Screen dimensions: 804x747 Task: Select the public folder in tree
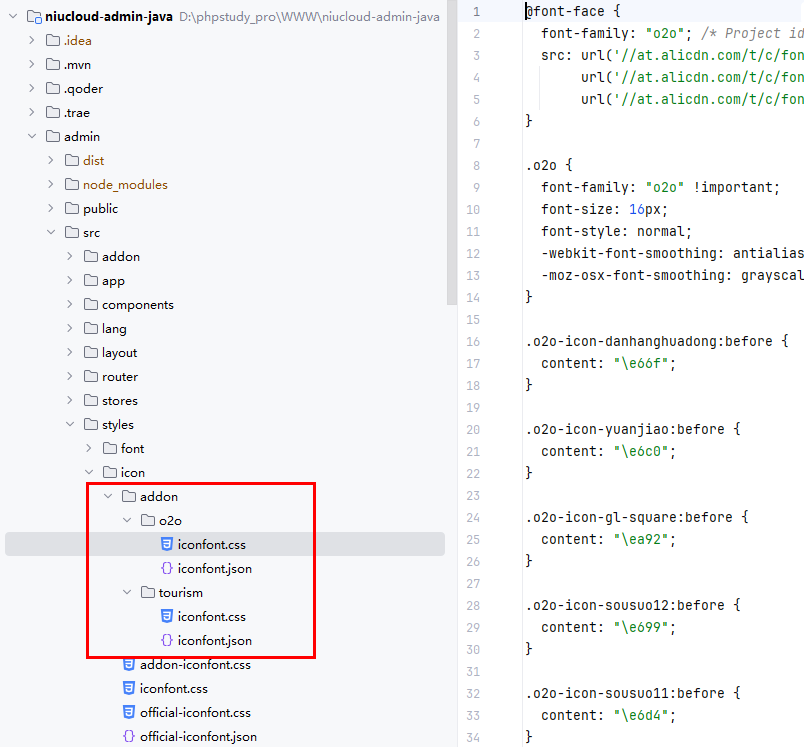tap(100, 209)
